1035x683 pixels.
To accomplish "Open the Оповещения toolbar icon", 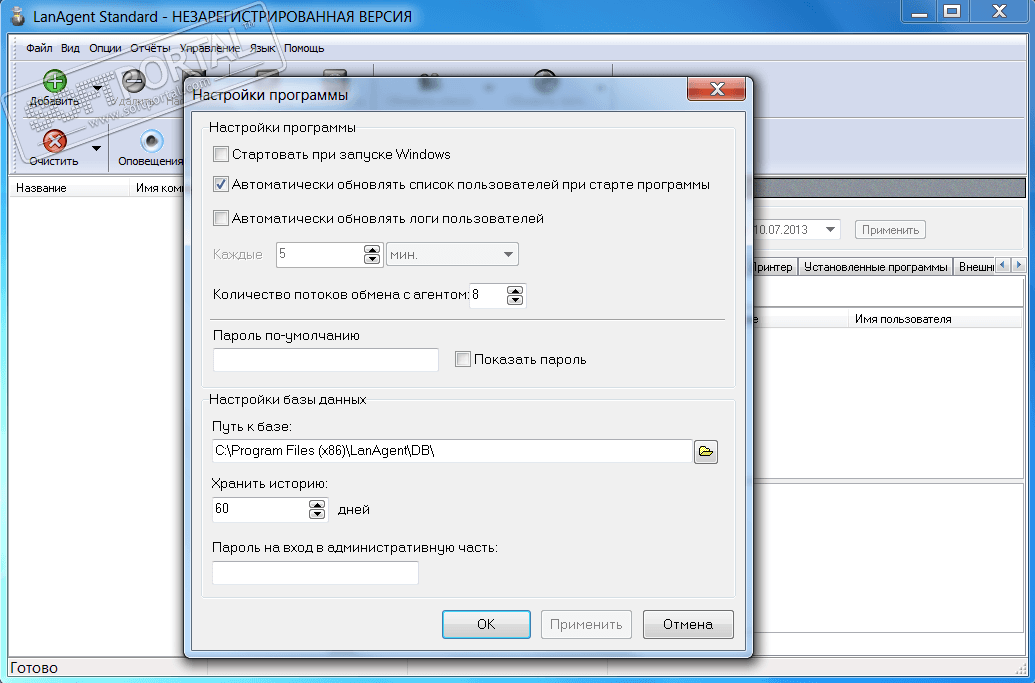I will (152, 141).
